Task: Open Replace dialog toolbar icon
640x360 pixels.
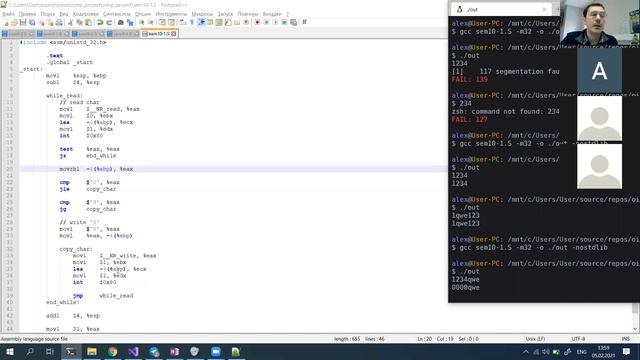Action: [130, 22]
